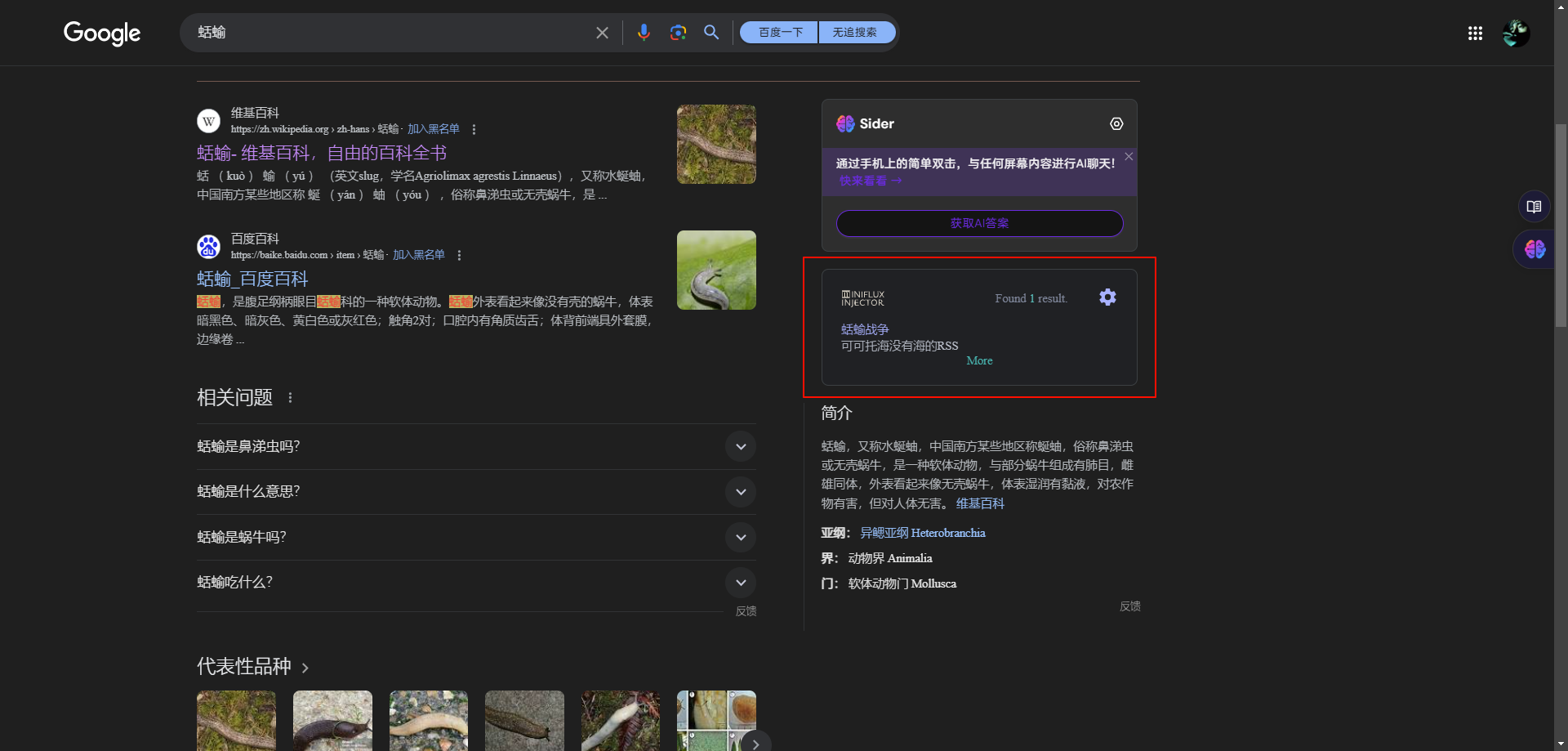Screen dimensions: 1568x751
Task: Expand question 蛞蝓是什么意思?
Action: (741, 492)
